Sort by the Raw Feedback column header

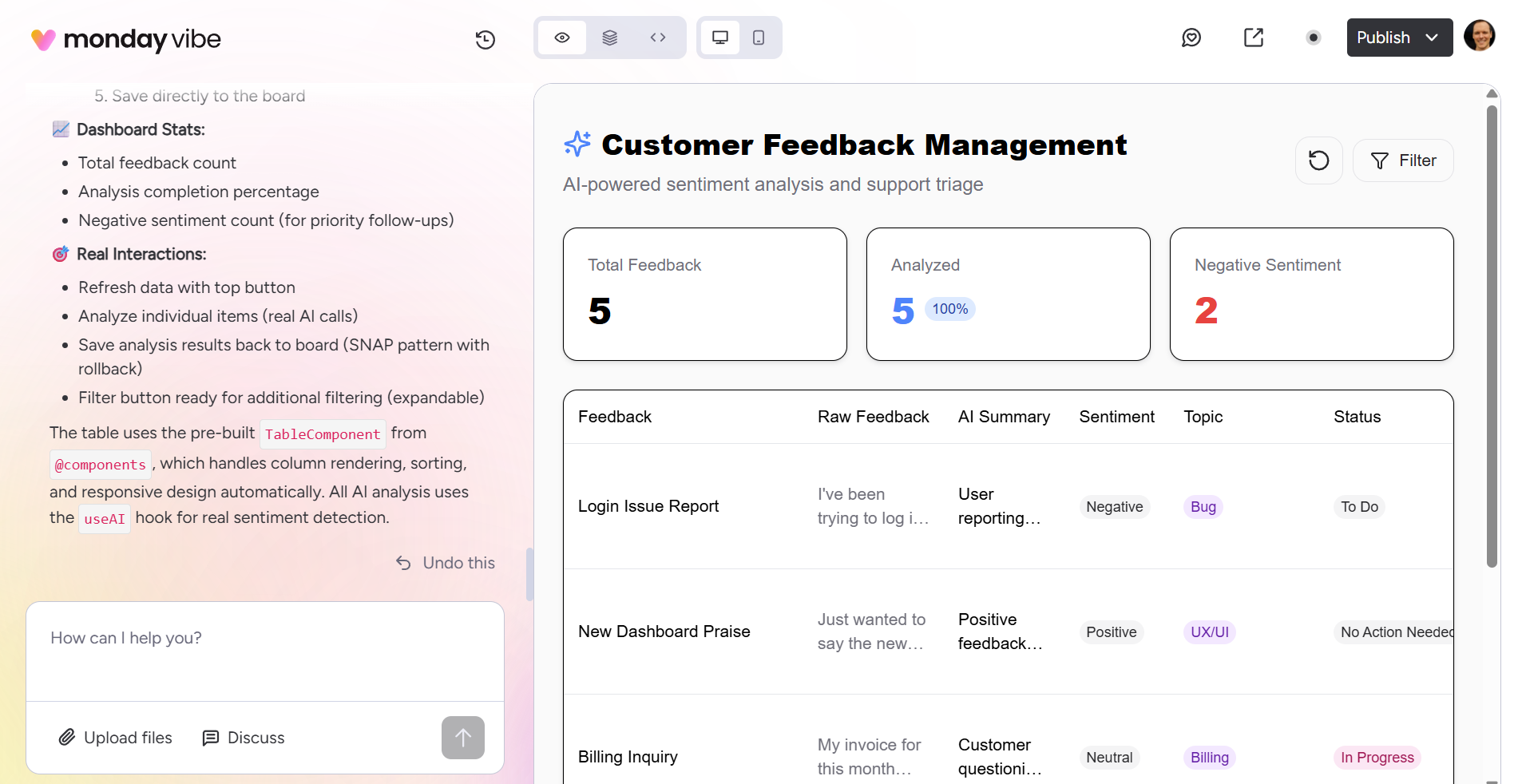tap(874, 417)
